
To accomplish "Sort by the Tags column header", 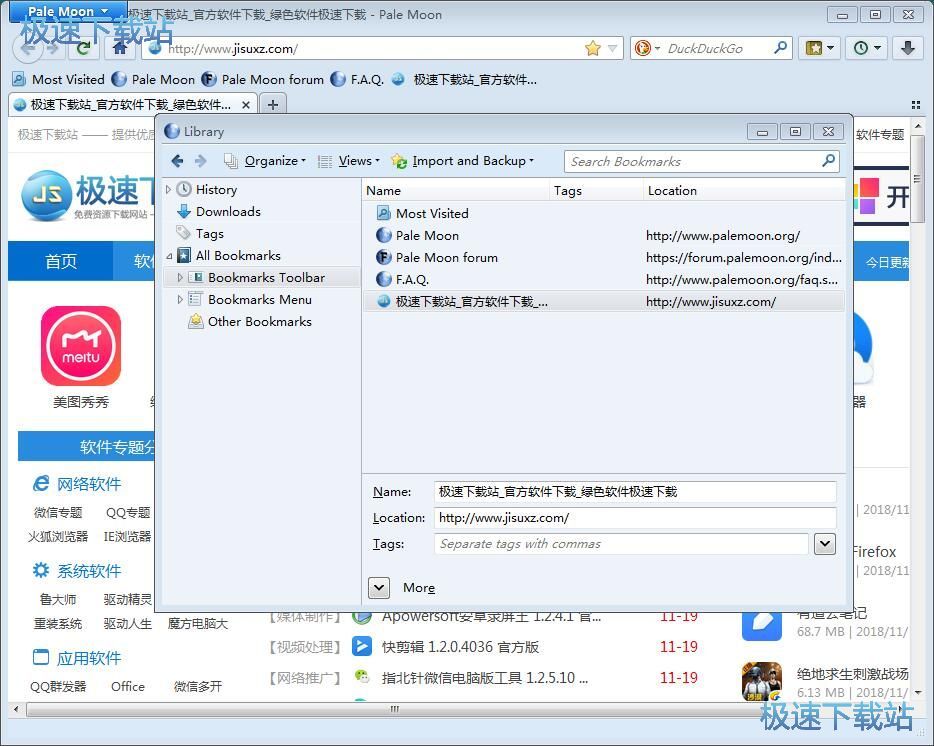I will pos(596,191).
